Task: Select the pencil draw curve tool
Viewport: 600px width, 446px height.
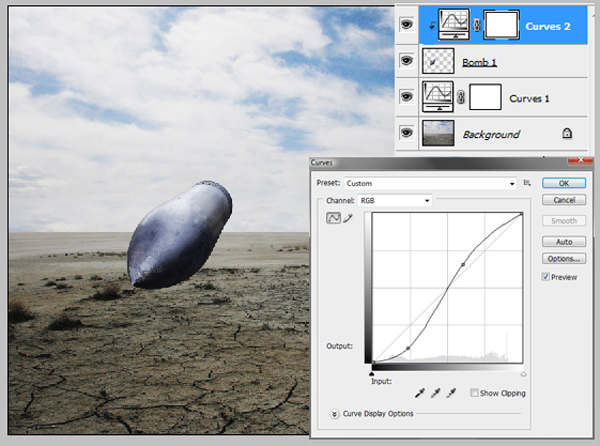Action: (x=348, y=218)
